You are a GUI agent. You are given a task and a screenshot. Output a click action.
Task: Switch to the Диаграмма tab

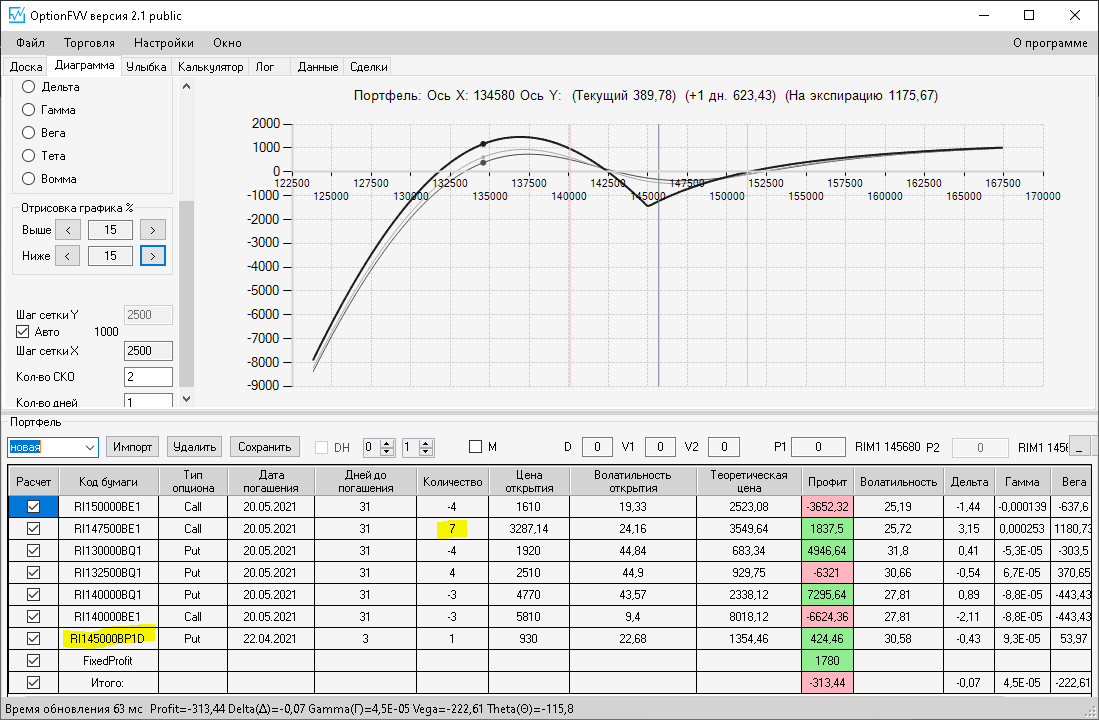tap(84, 65)
